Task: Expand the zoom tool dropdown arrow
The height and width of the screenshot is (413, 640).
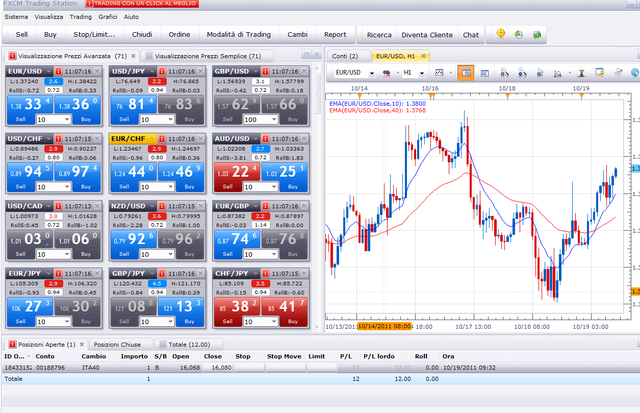Action: pos(569,73)
